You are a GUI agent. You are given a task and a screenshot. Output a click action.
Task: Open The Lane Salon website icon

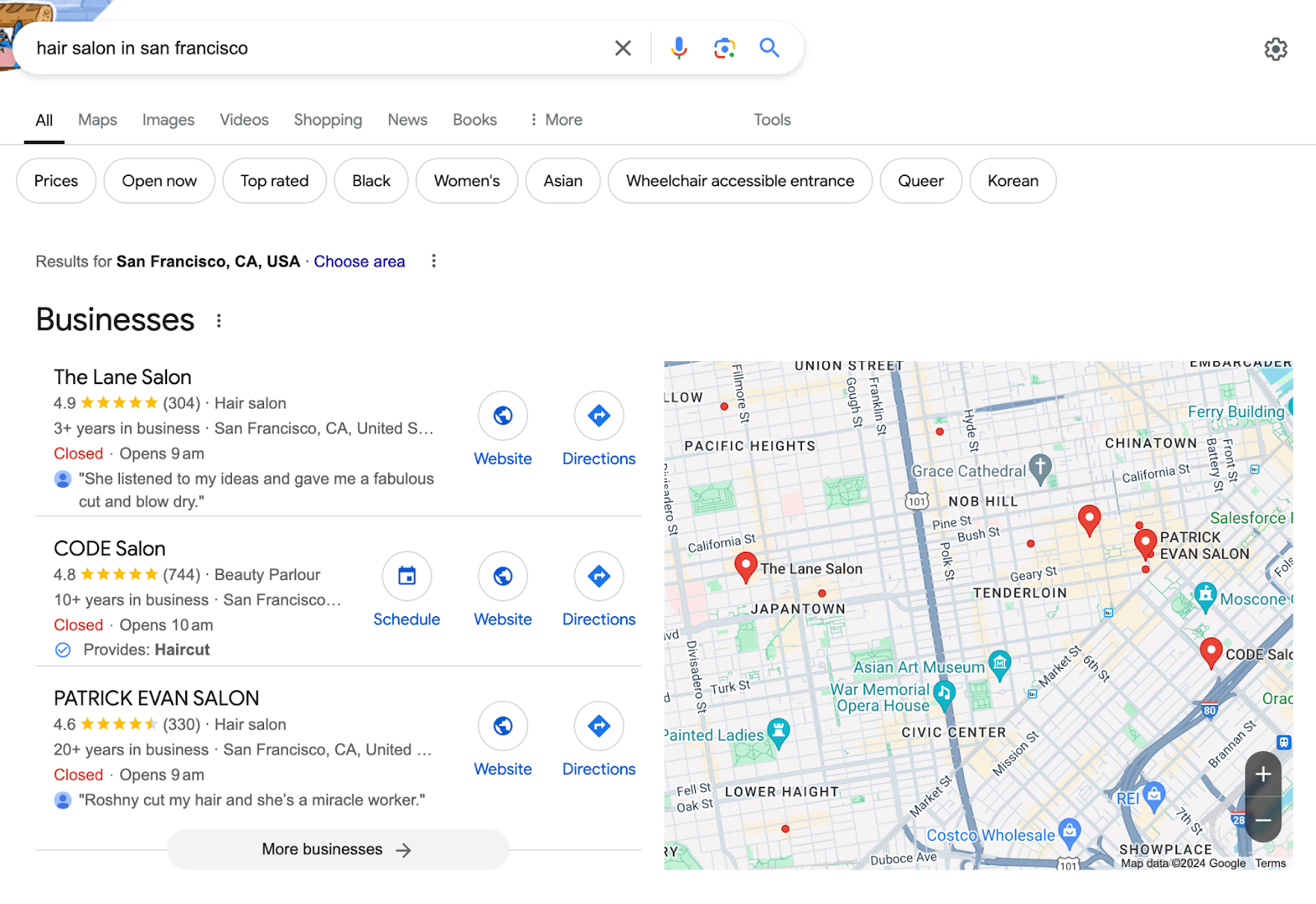(503, 416)
